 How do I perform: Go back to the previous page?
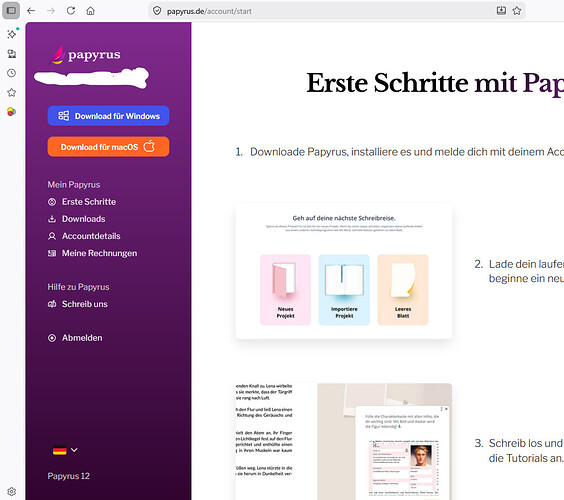pyautogui.click(x=31, y=11)
